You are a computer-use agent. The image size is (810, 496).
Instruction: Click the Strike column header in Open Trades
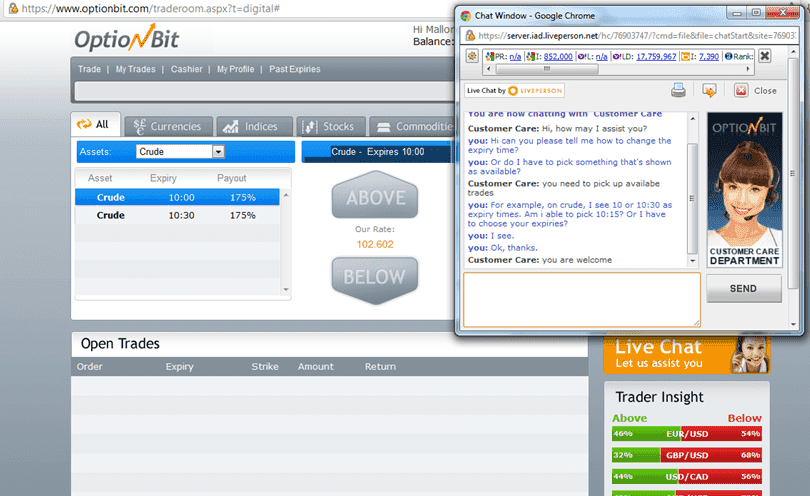[x=265, y=366]
